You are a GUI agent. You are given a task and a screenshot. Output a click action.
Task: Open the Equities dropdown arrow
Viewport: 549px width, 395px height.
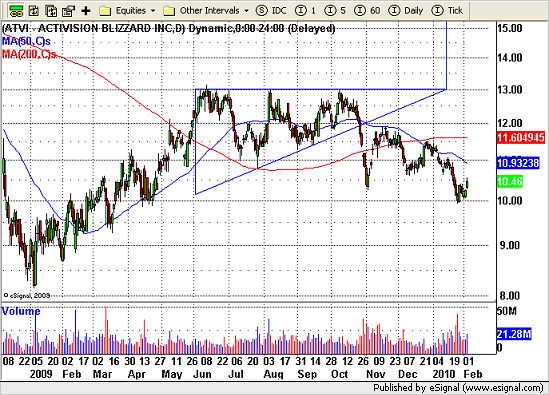click(x=153, y=11)
